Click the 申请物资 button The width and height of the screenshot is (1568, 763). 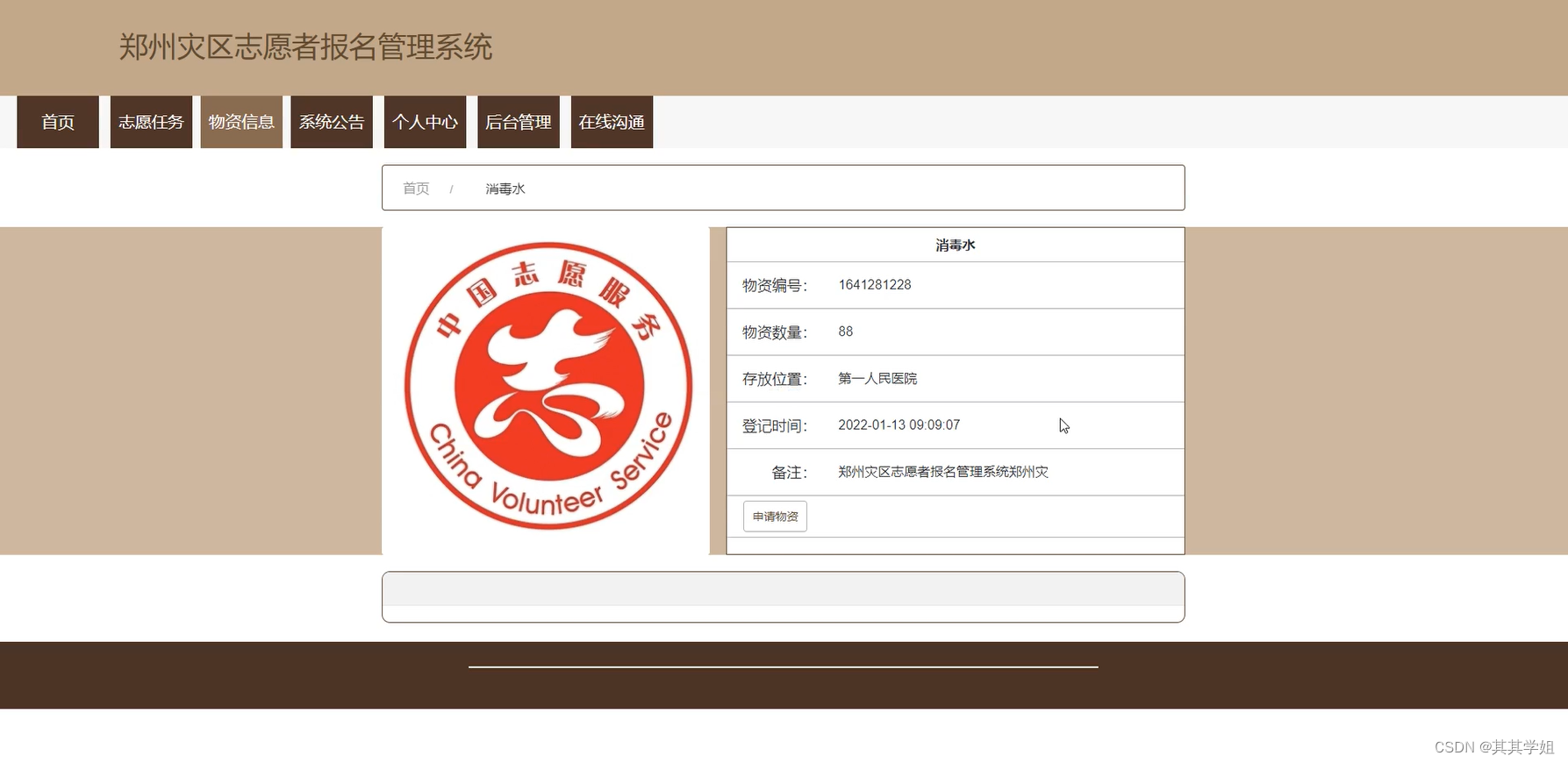coord(775,517)
